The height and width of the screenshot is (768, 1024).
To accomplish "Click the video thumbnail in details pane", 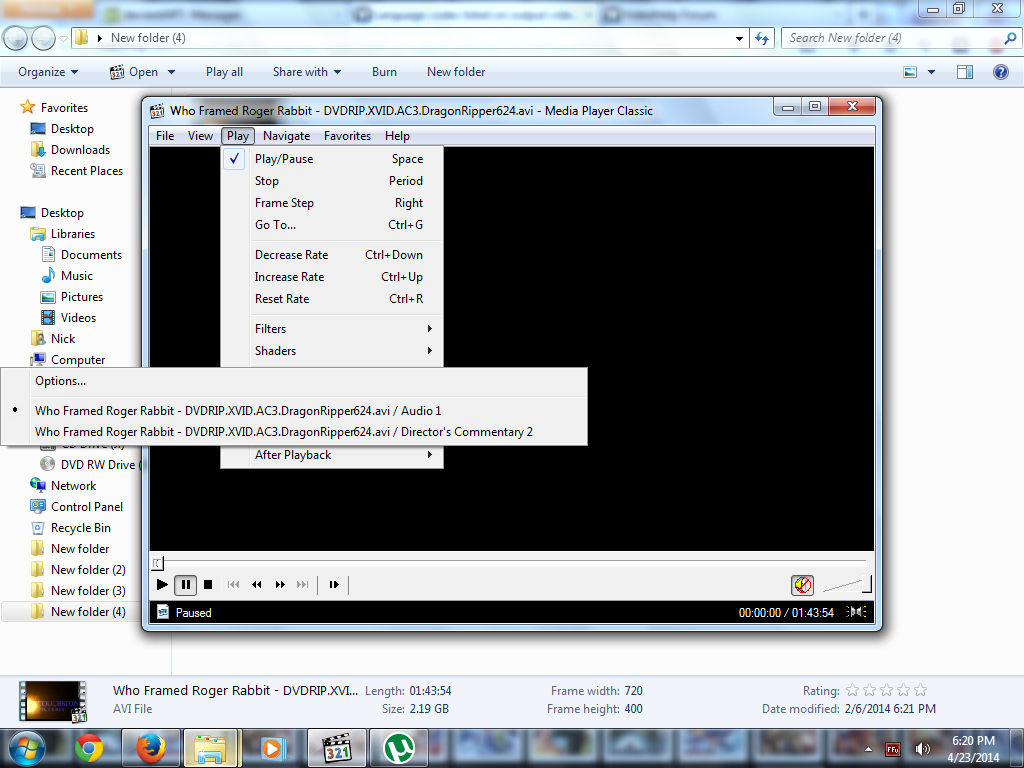I will [53, 701].
